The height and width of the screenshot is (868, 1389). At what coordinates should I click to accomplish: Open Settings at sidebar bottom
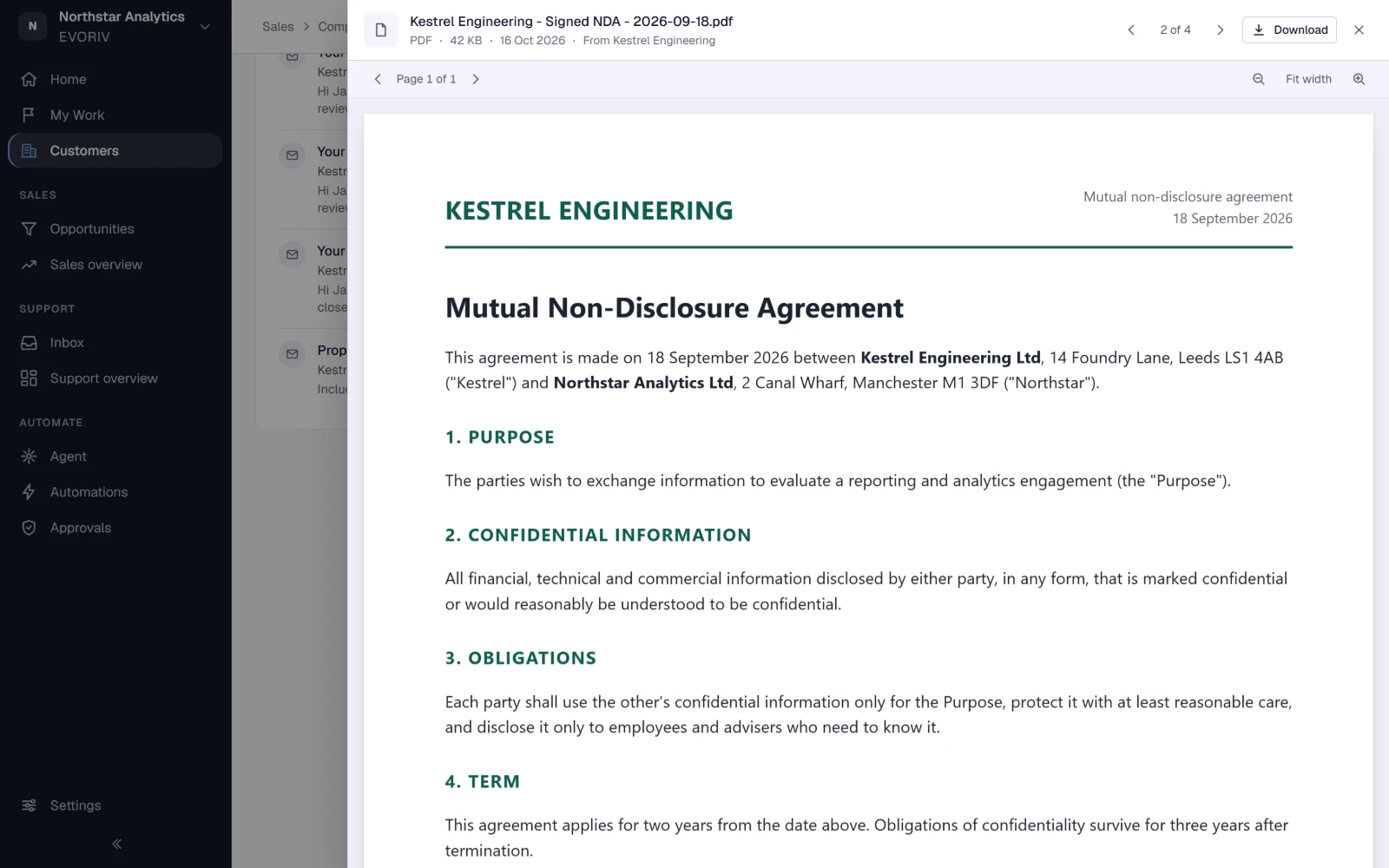point(115,805)
